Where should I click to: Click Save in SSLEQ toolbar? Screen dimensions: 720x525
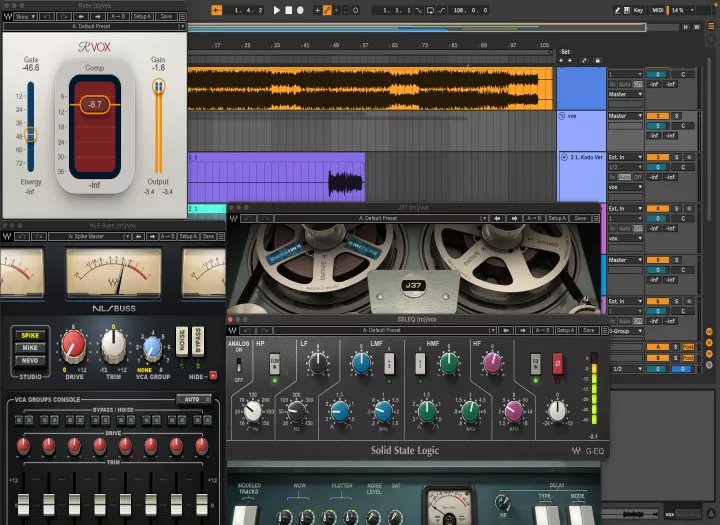click(589, 331)
